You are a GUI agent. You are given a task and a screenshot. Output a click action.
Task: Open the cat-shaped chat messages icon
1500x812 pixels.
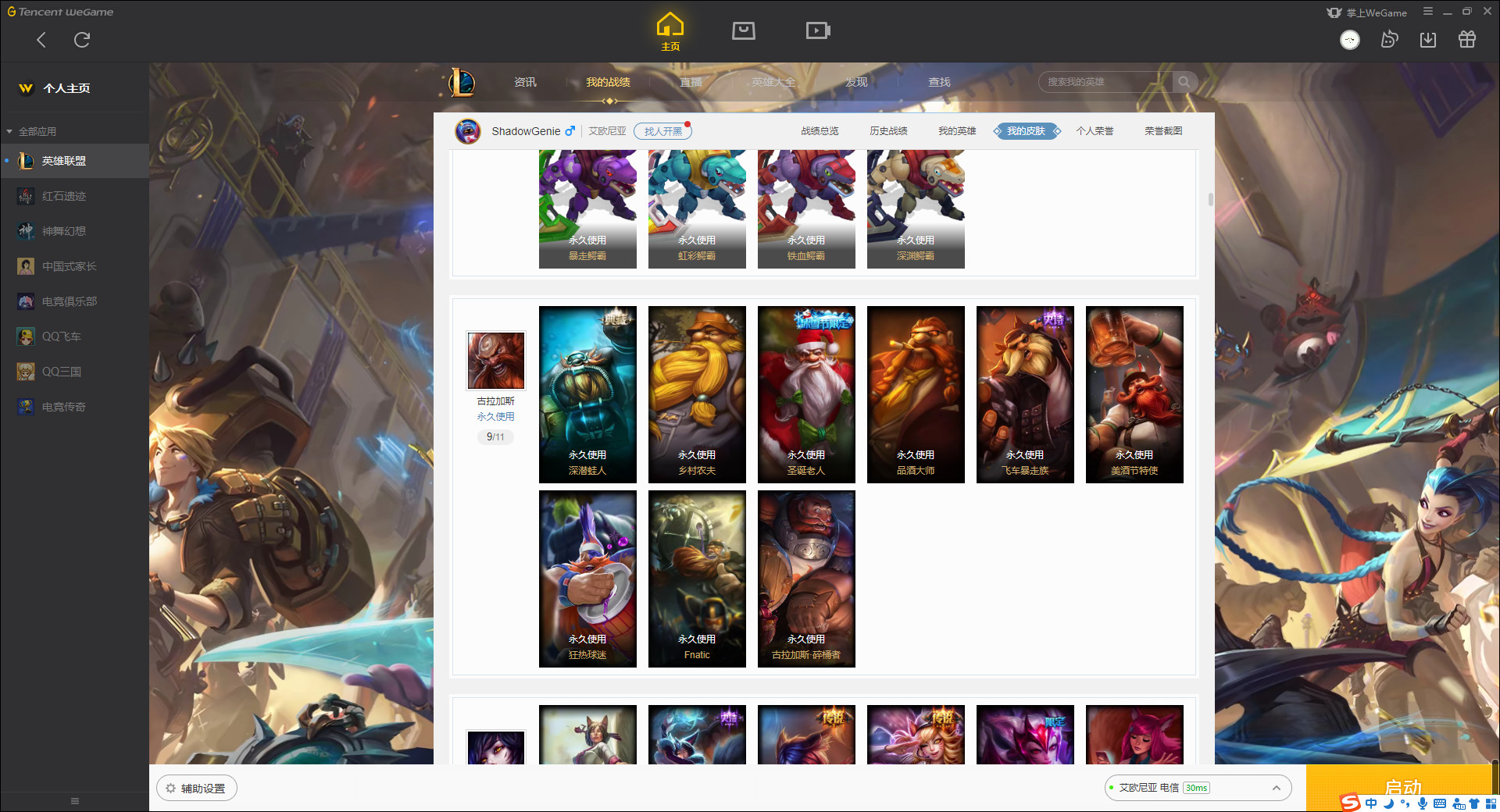pyautogui.click(x=1389, y=39)
